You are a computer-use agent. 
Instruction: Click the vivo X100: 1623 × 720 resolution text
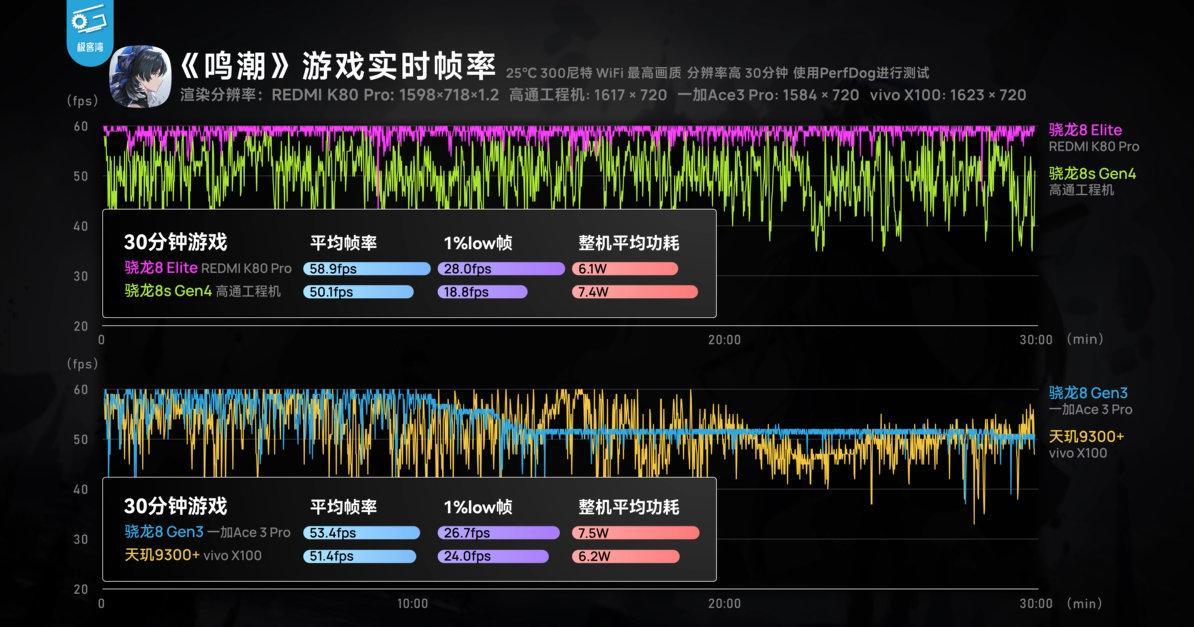(948, 95)
